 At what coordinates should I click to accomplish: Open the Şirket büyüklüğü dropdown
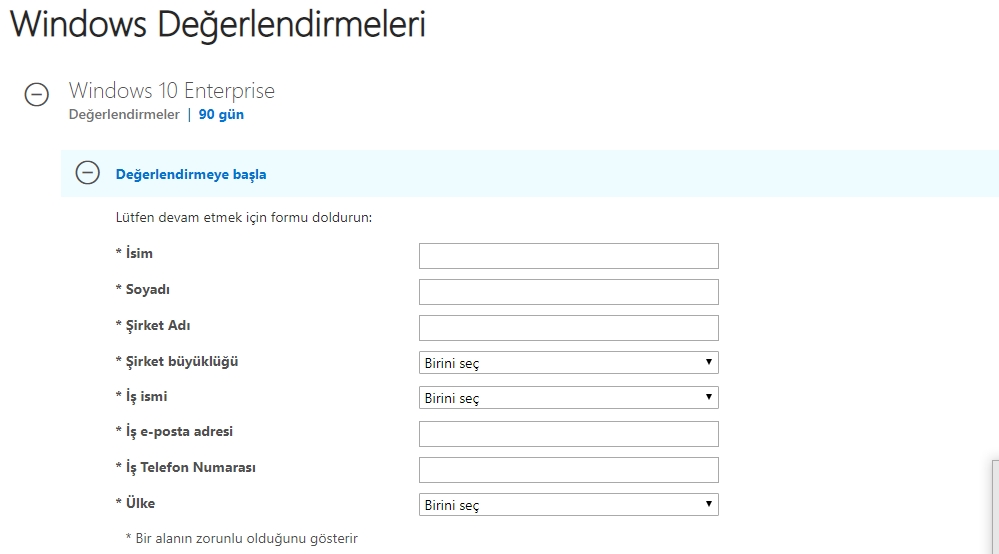click(568, 363)
